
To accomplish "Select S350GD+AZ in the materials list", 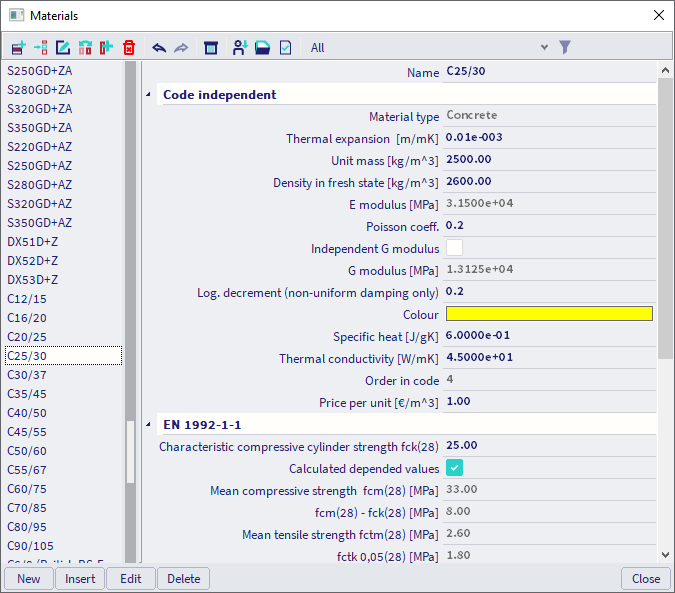I will coord(39,223).
